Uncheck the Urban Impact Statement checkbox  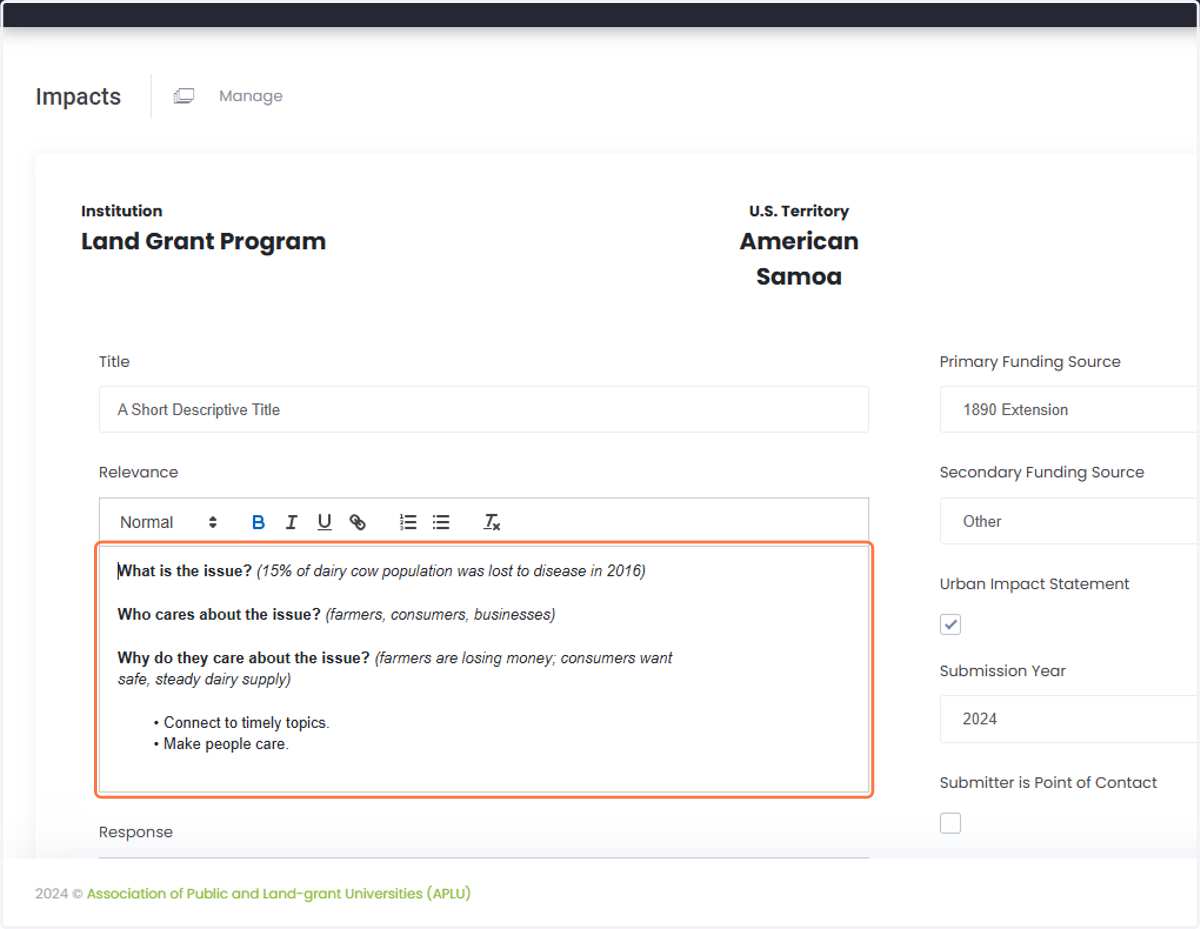pos(950,624)
